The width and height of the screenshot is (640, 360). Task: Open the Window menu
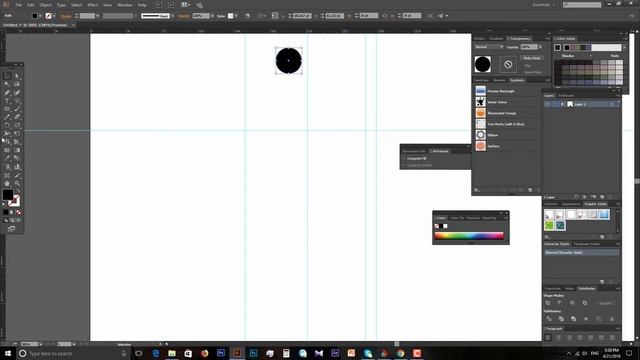tap(124, 5)
